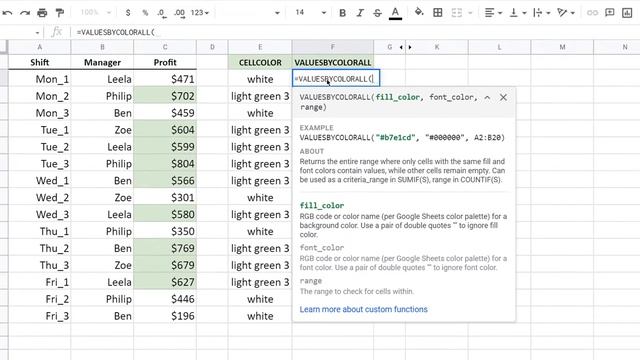640x360 pixels.
Task: Open the vertical align dropdown
Action: pyautogui.click(x=518, y=13)
